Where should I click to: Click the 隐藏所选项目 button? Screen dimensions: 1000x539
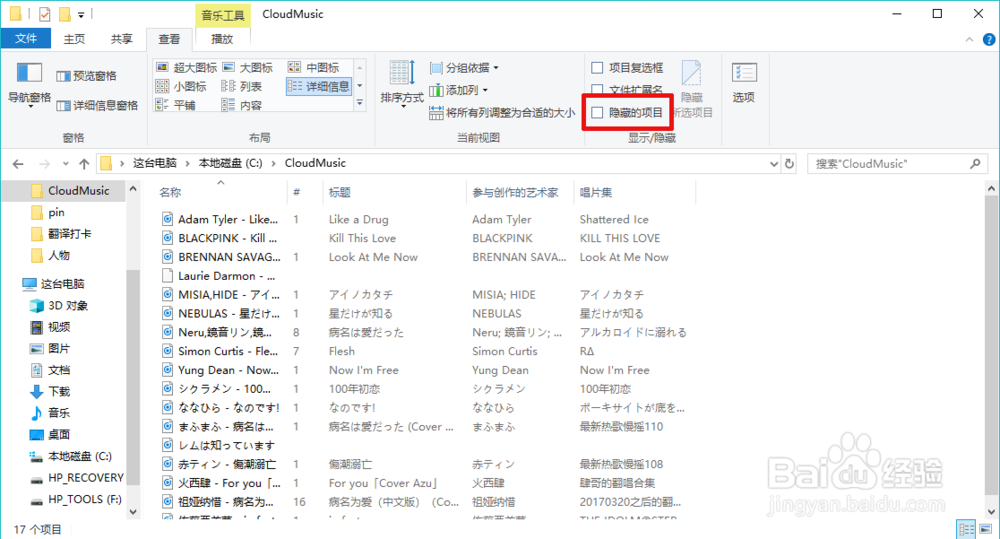(692, 89)
